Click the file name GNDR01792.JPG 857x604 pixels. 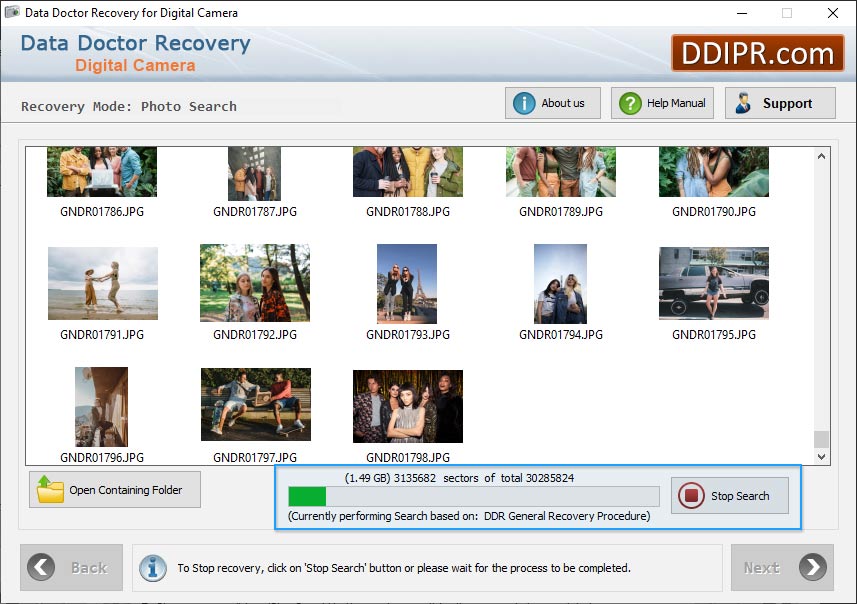255,335
